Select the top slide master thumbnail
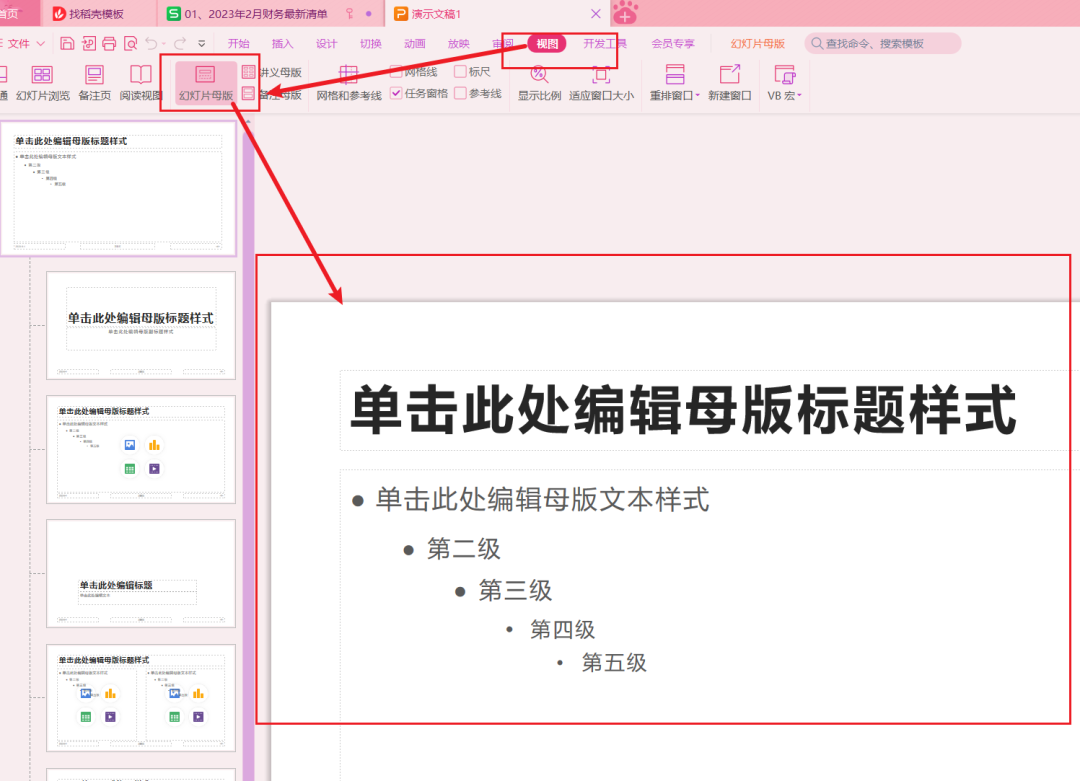 118,189
